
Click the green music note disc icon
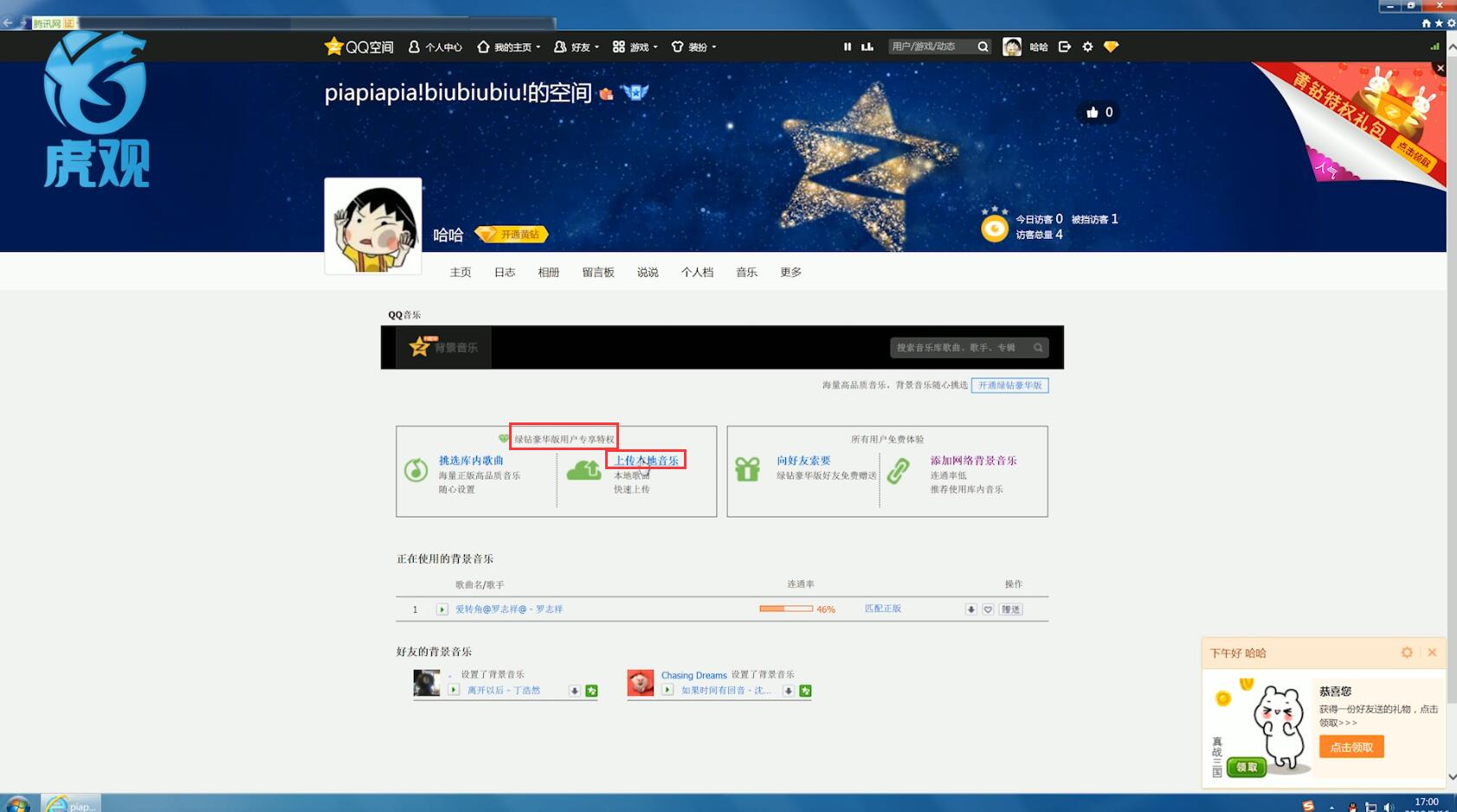416,470
